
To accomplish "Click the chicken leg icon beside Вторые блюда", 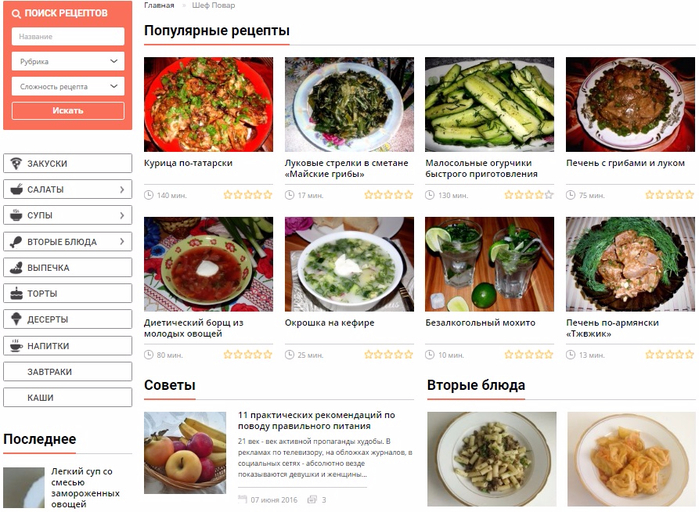I will 16,242.
